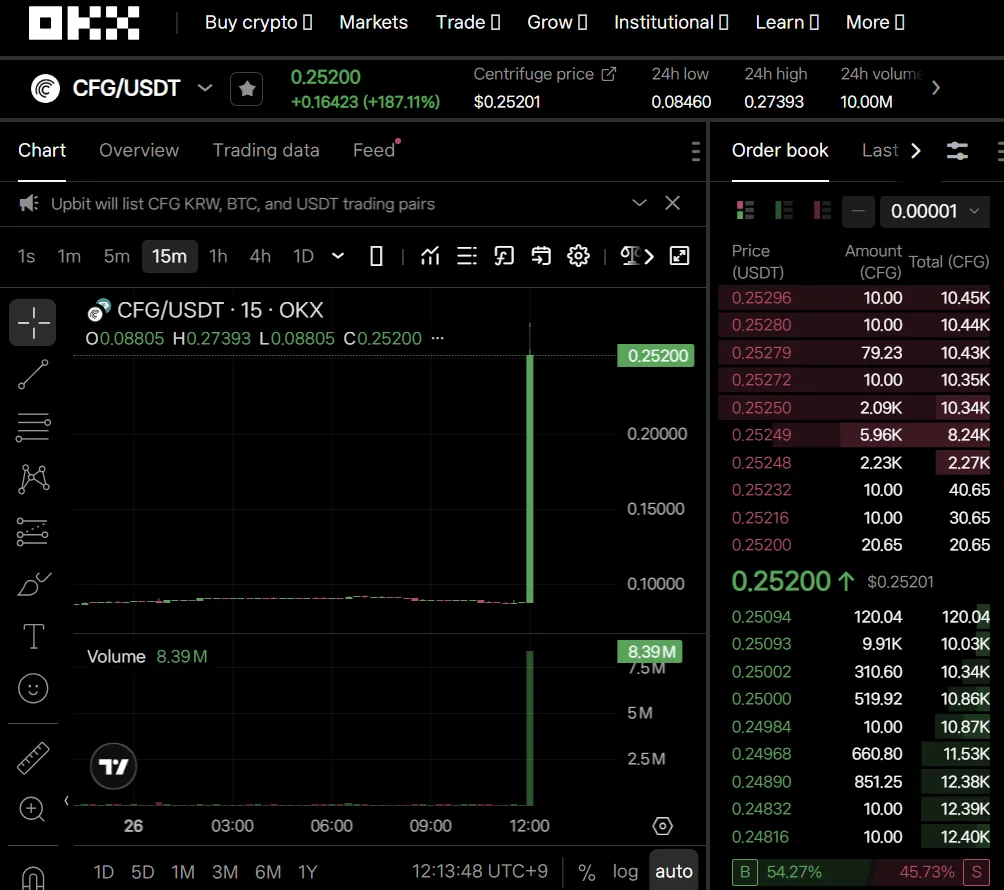Show only buy orders view
1004x890 pixels.
pos(784,211)
